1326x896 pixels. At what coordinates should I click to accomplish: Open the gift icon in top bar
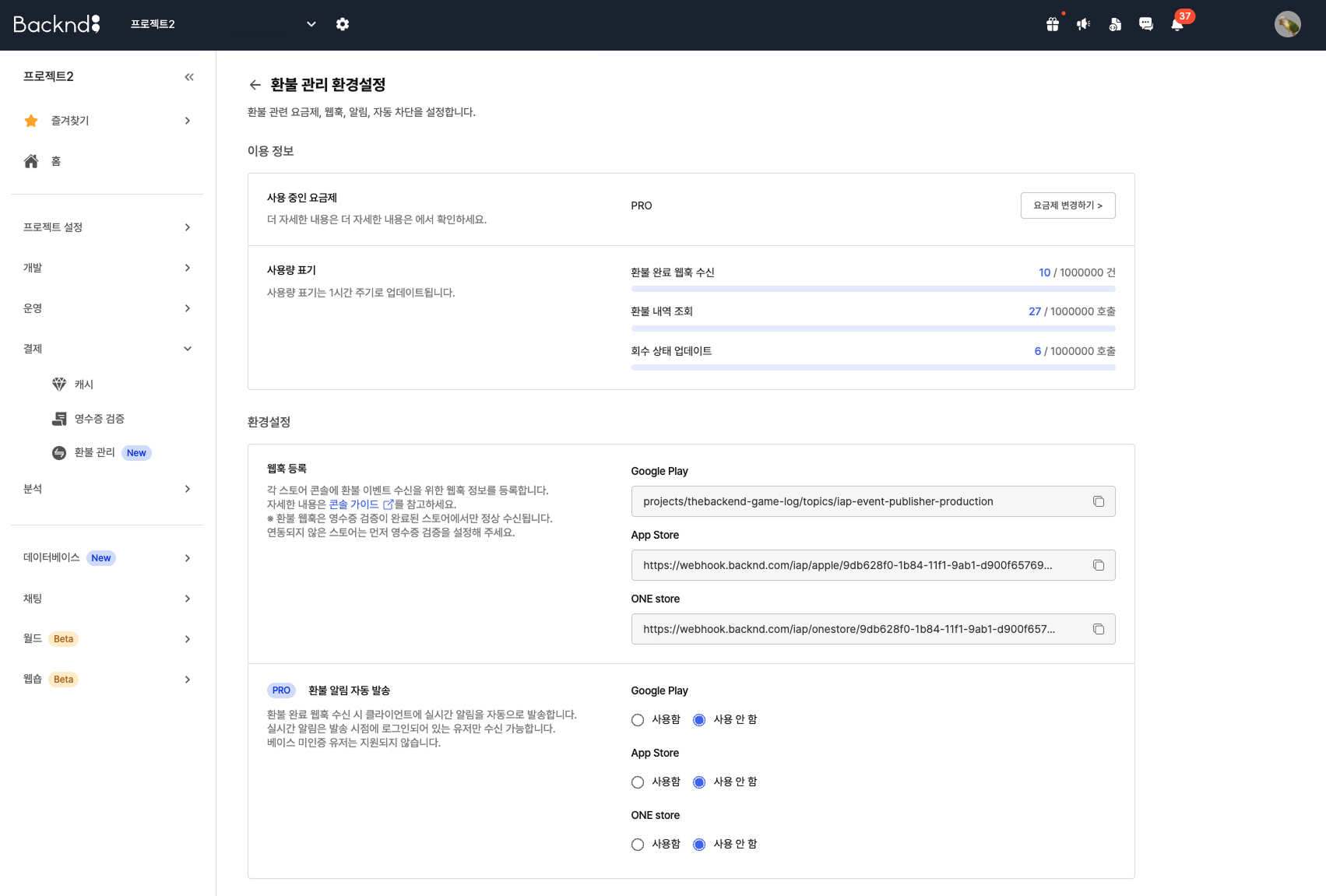pos(1053,24)
